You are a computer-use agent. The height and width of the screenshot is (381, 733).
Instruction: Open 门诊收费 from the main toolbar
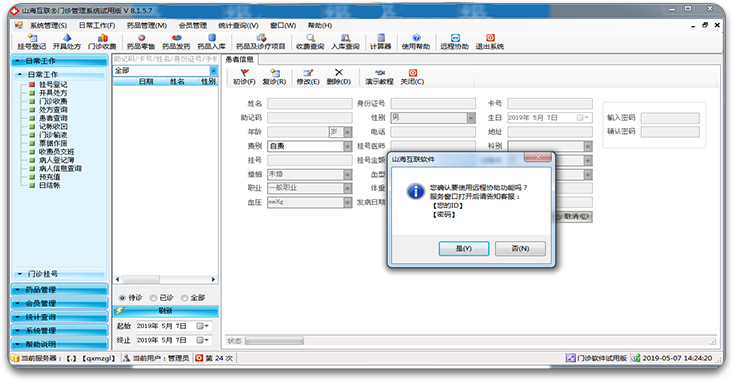tap(102, 42)
